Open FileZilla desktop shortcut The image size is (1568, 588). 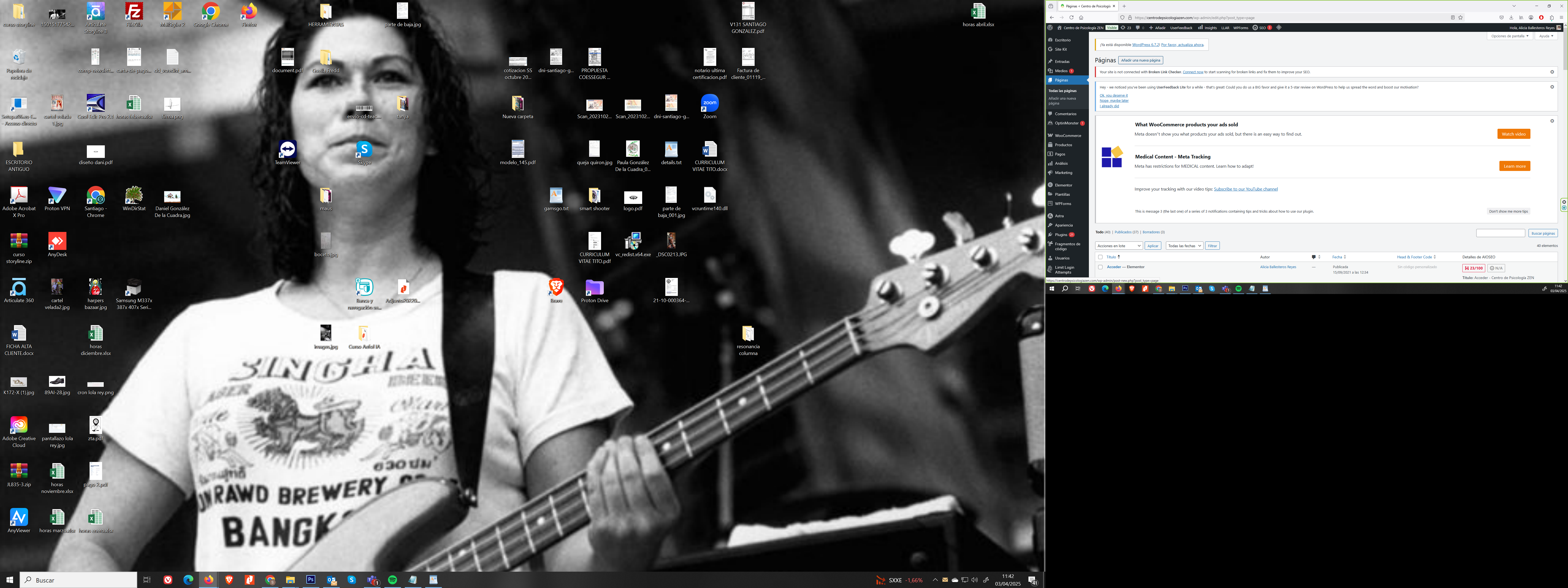pyautogui.click(x=134, y=15)
